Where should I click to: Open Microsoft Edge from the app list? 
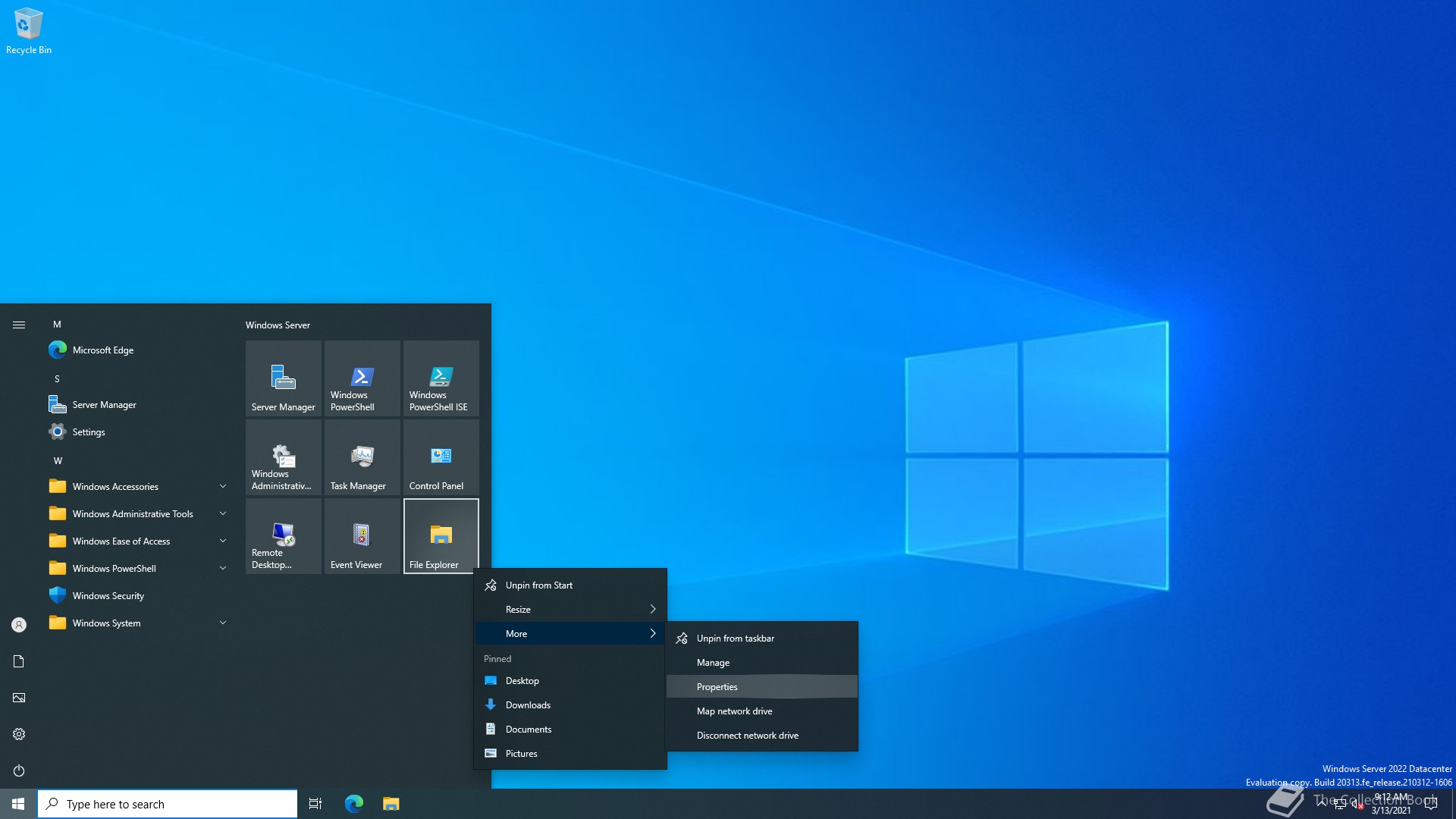[136, 350]
